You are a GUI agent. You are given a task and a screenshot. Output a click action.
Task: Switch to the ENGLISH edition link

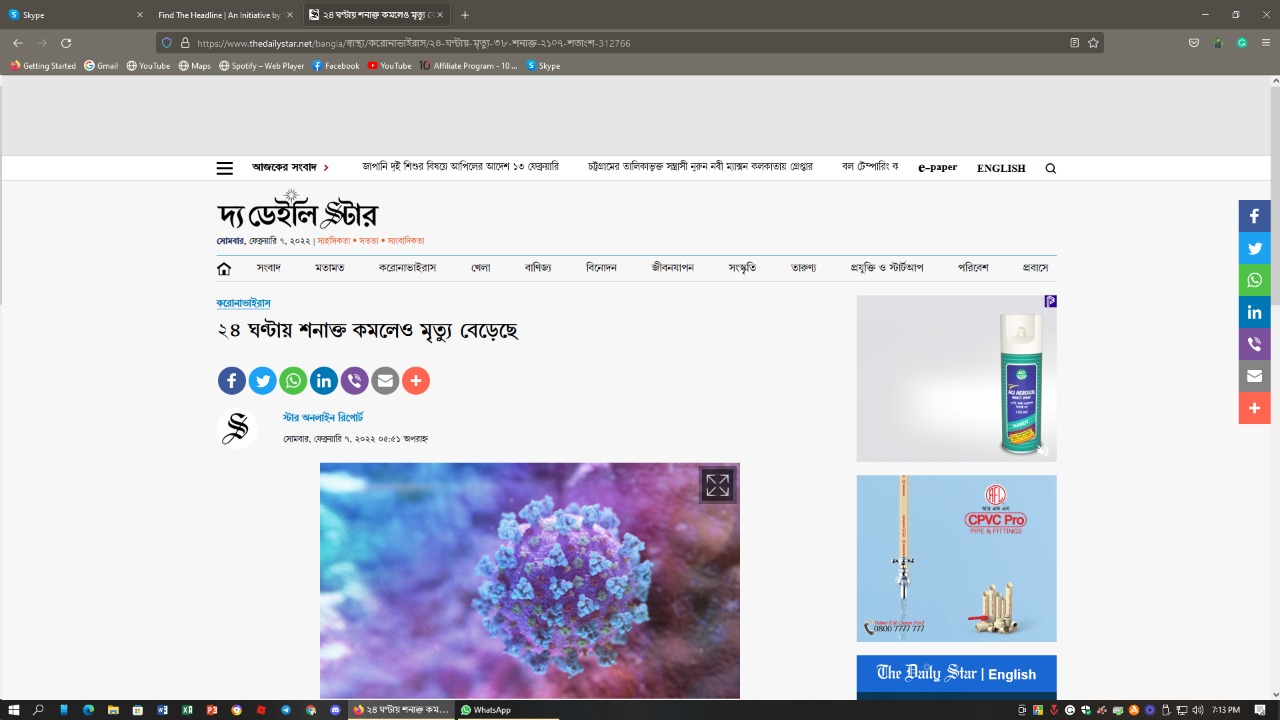tap(1001, 168)
